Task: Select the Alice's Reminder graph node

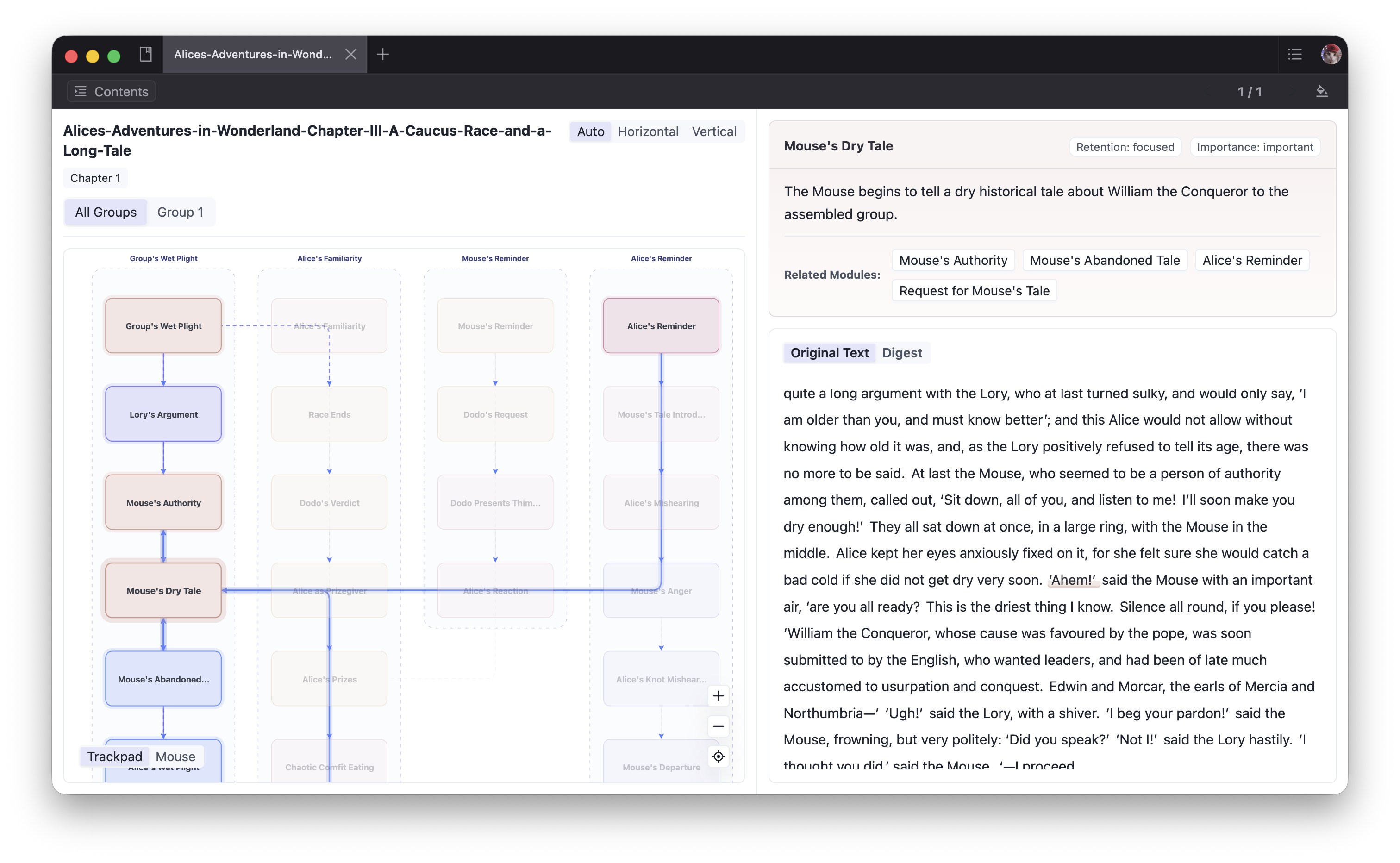Action: click(662, 326)
